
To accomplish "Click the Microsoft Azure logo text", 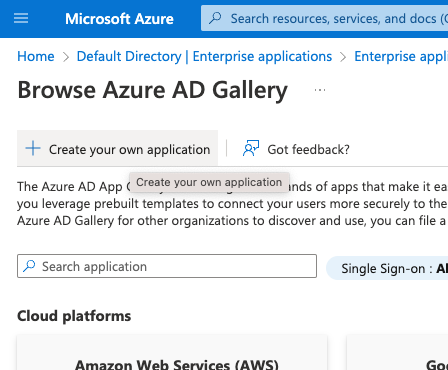I will 119,19.
